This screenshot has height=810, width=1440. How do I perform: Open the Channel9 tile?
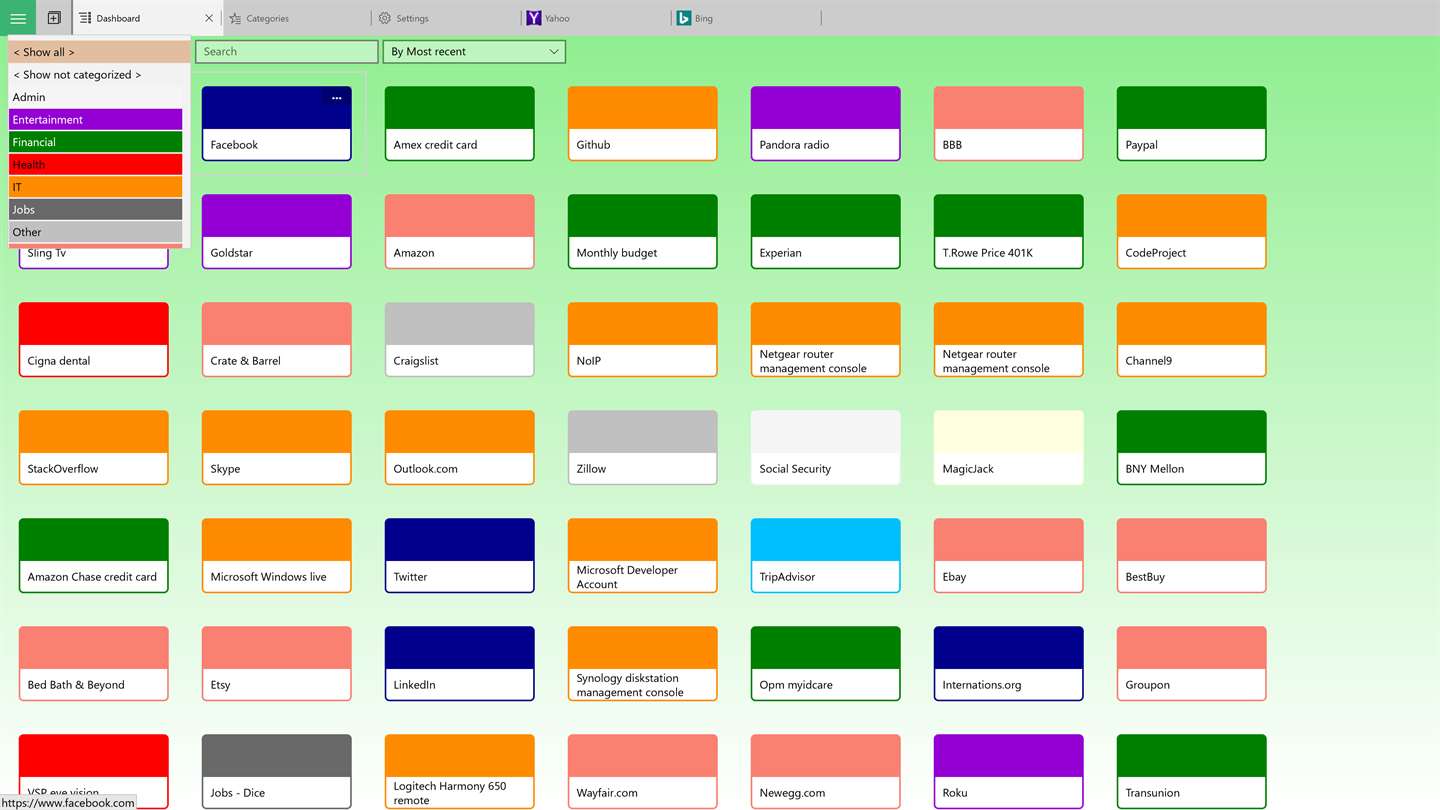click(x=1191, y=339)
